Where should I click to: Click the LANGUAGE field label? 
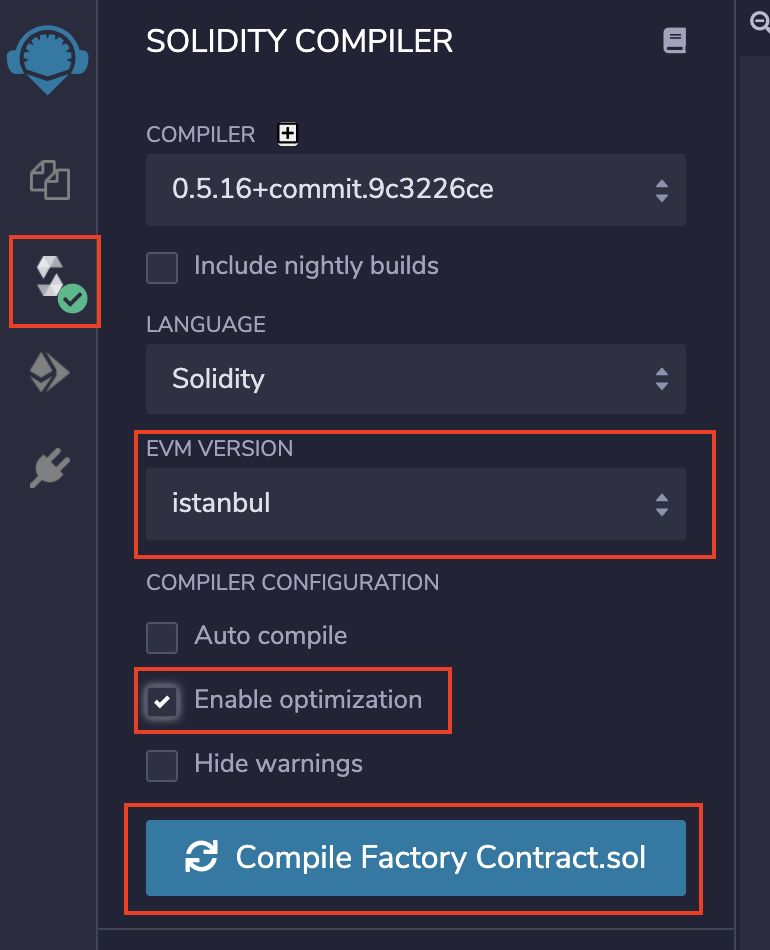(206, 324)
